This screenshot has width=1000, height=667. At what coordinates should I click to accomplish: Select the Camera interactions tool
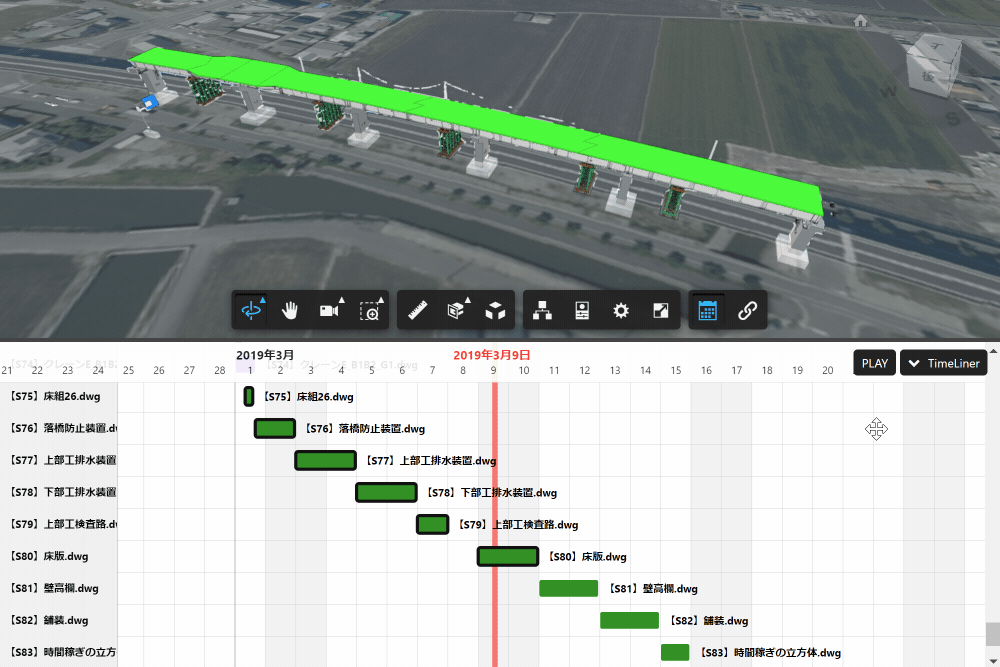click(329, 311)
